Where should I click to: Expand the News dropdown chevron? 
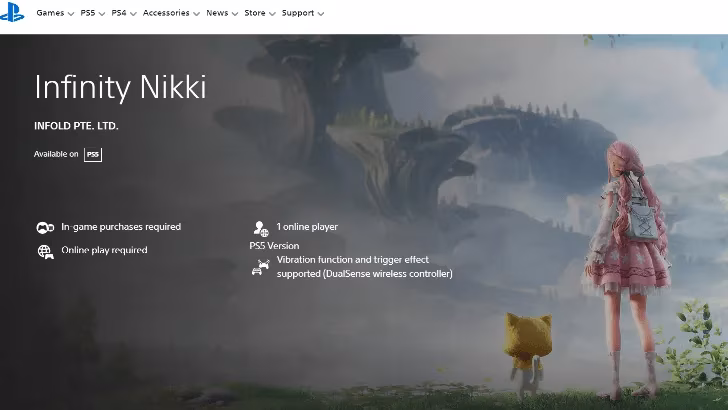click(x=235, y=14)
